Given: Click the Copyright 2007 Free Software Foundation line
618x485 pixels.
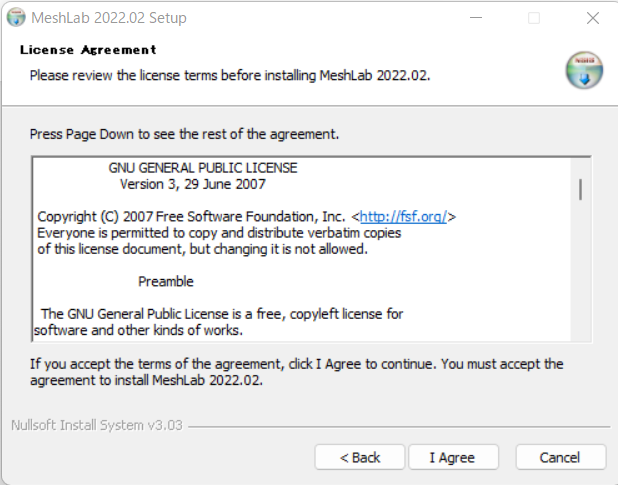Looking at the screenshot, I should click(247, 217).
